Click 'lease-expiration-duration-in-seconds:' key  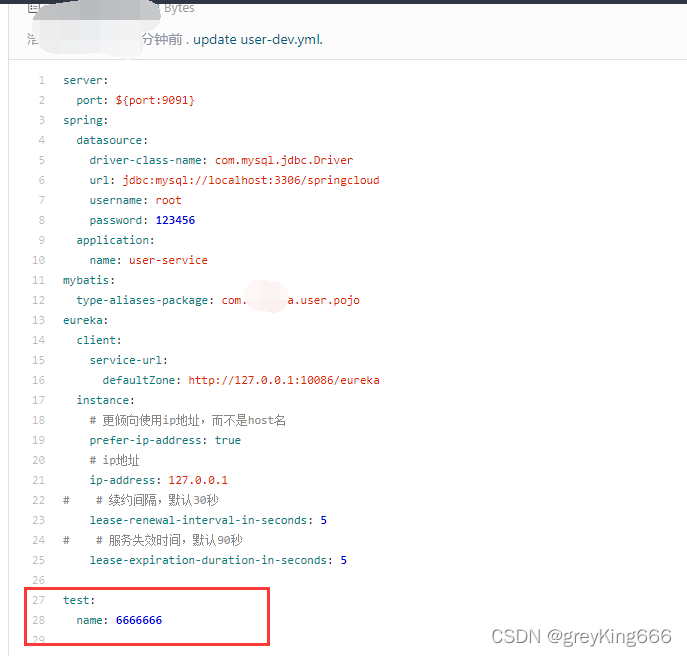pyautogui.click(x=211, y=560)
